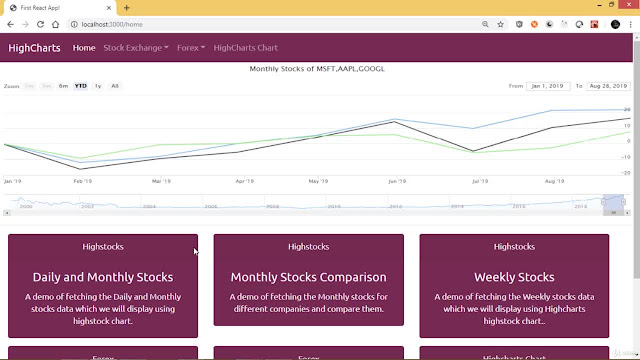Select the All zoom range
The height and width of the screenshot is (360, 640).
click(x=115, y=86)
